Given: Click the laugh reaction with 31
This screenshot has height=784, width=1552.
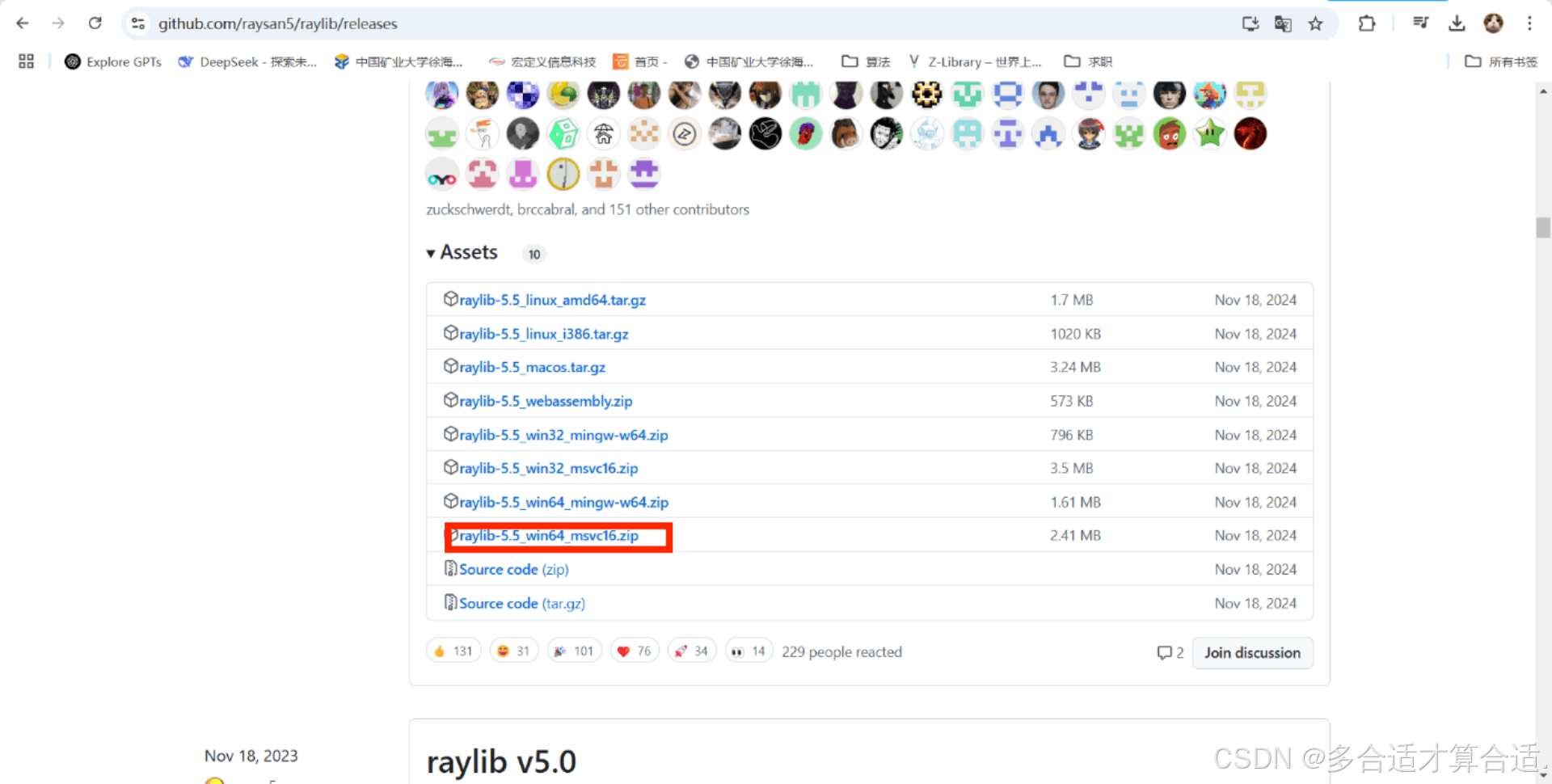Looking at the screenshot, I should tap(514, 651).
